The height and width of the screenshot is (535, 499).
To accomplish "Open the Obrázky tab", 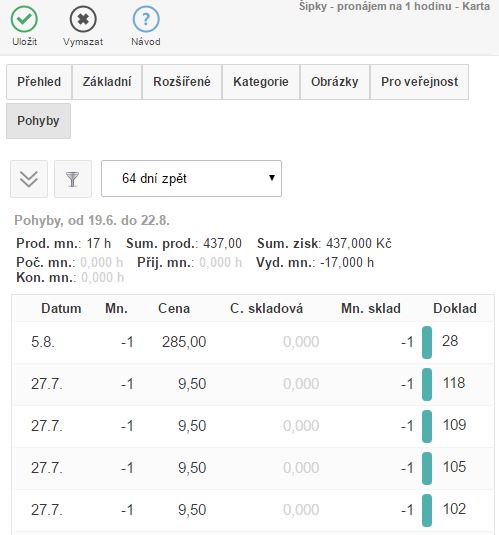I will pyautogui.click(x=335, y=82).
